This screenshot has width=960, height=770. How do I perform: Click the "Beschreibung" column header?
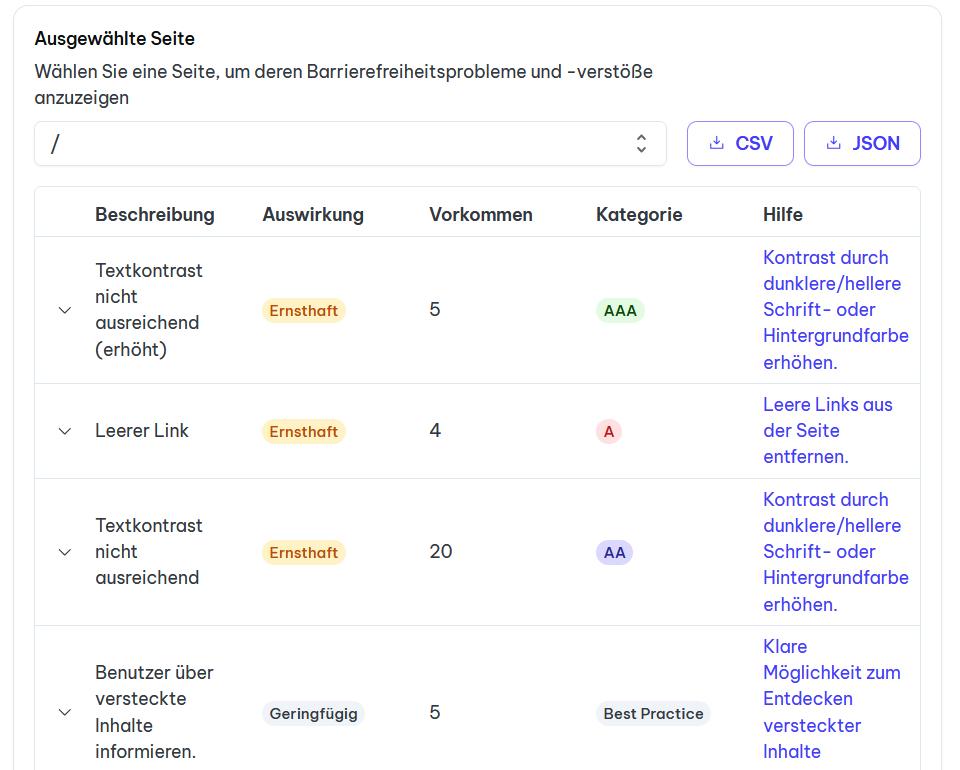155,214
